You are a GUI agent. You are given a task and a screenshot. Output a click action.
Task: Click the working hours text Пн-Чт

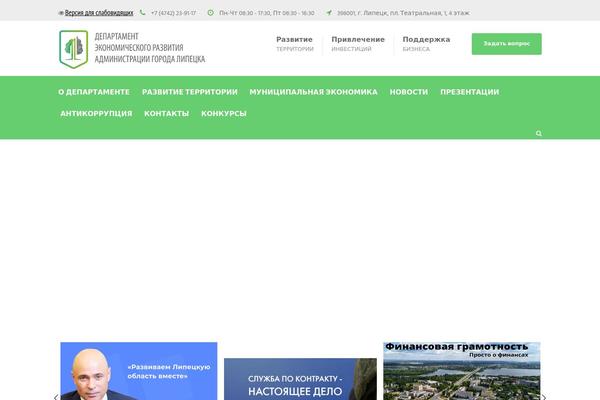[267, 13]
